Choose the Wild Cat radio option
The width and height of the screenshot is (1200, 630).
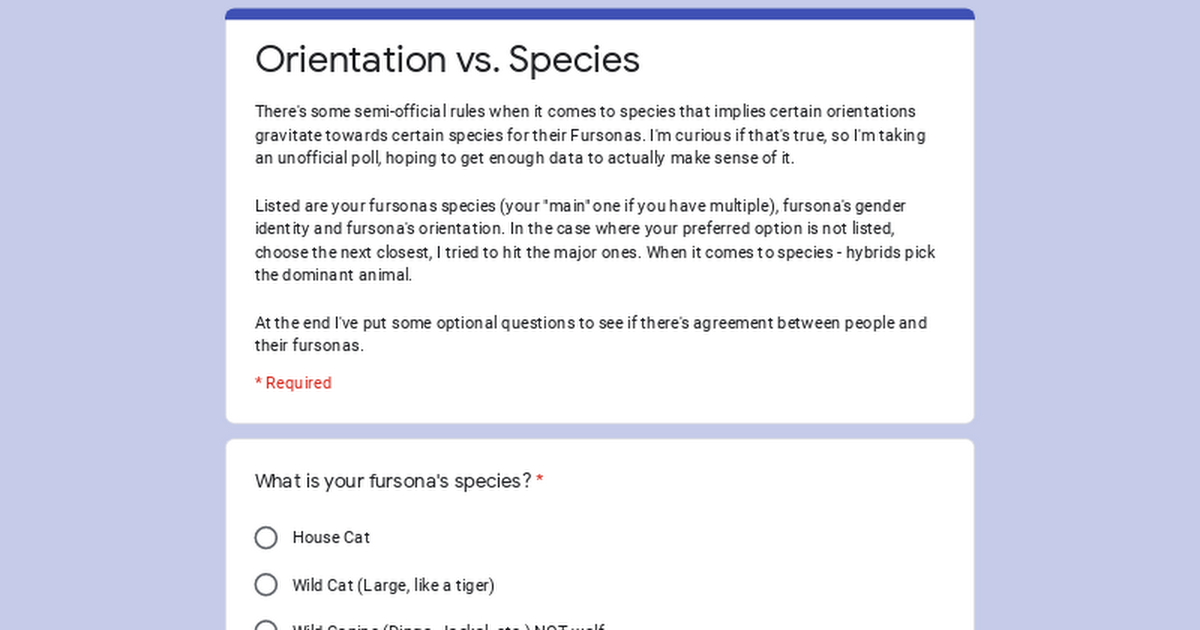coord(266,585)
